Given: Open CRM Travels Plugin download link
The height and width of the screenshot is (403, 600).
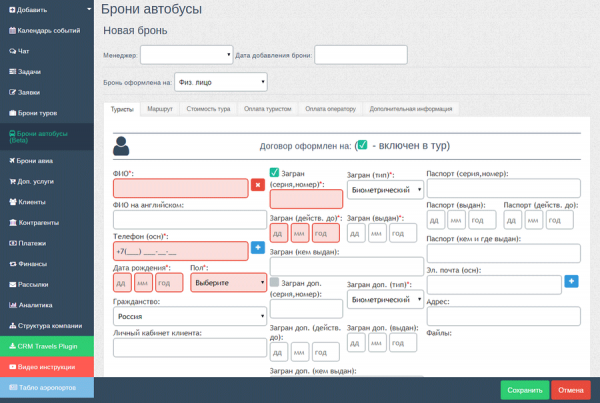Looking at the screenshot, I should 47,346.
